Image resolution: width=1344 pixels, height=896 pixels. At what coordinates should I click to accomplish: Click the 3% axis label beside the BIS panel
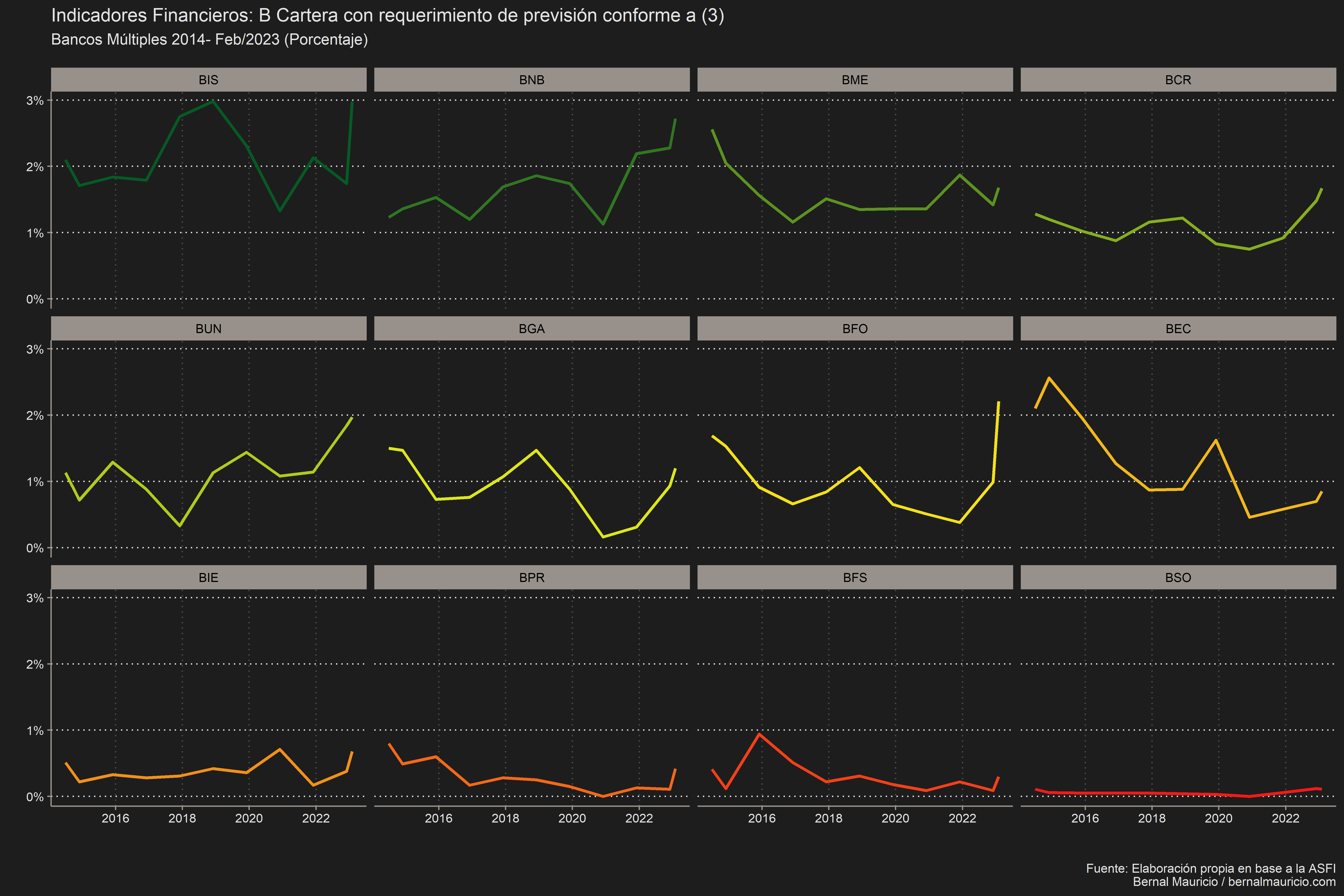[x=35, y=101]
